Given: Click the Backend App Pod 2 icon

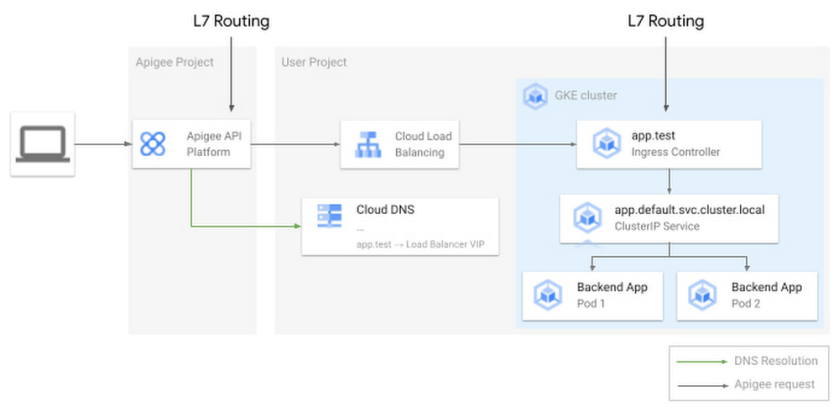Looking at the screenshot, I should click(x=703, y=295).
